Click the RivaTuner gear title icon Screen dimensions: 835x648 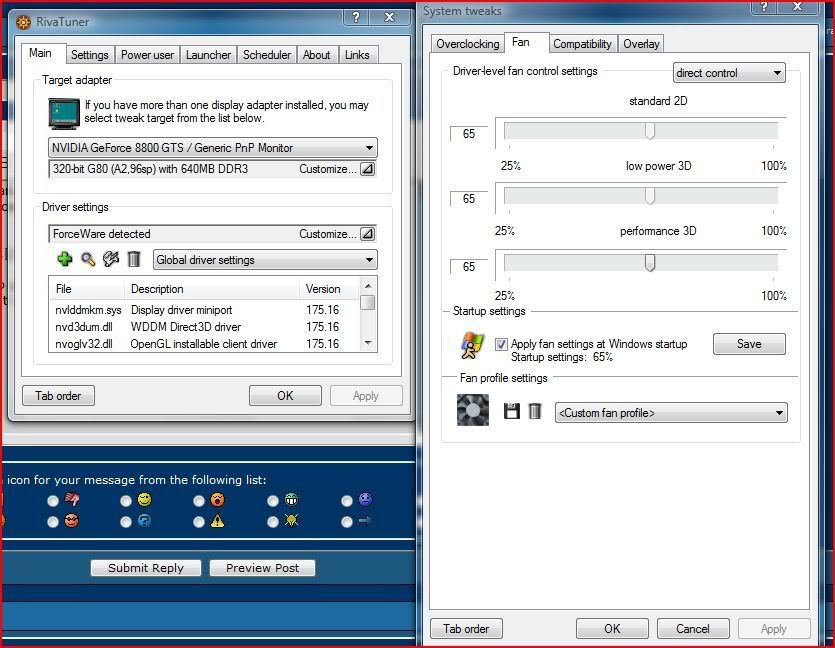[23, 22]
